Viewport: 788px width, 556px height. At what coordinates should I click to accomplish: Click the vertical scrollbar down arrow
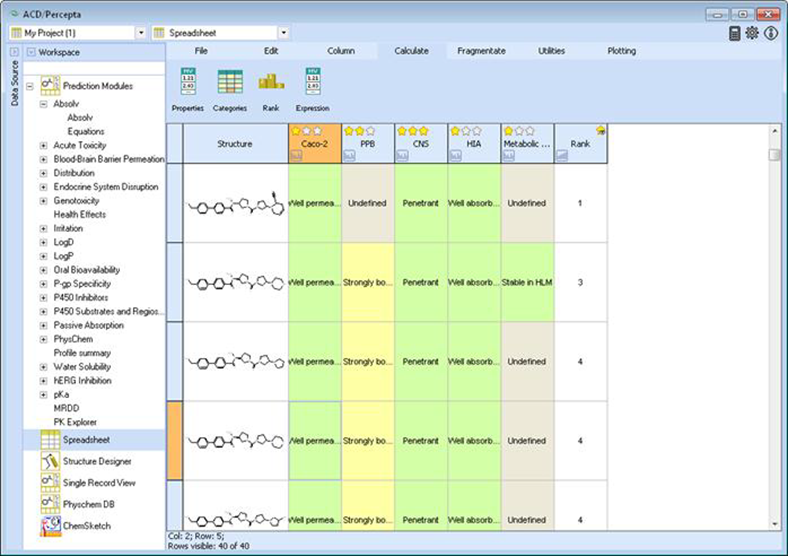(774, 524)
